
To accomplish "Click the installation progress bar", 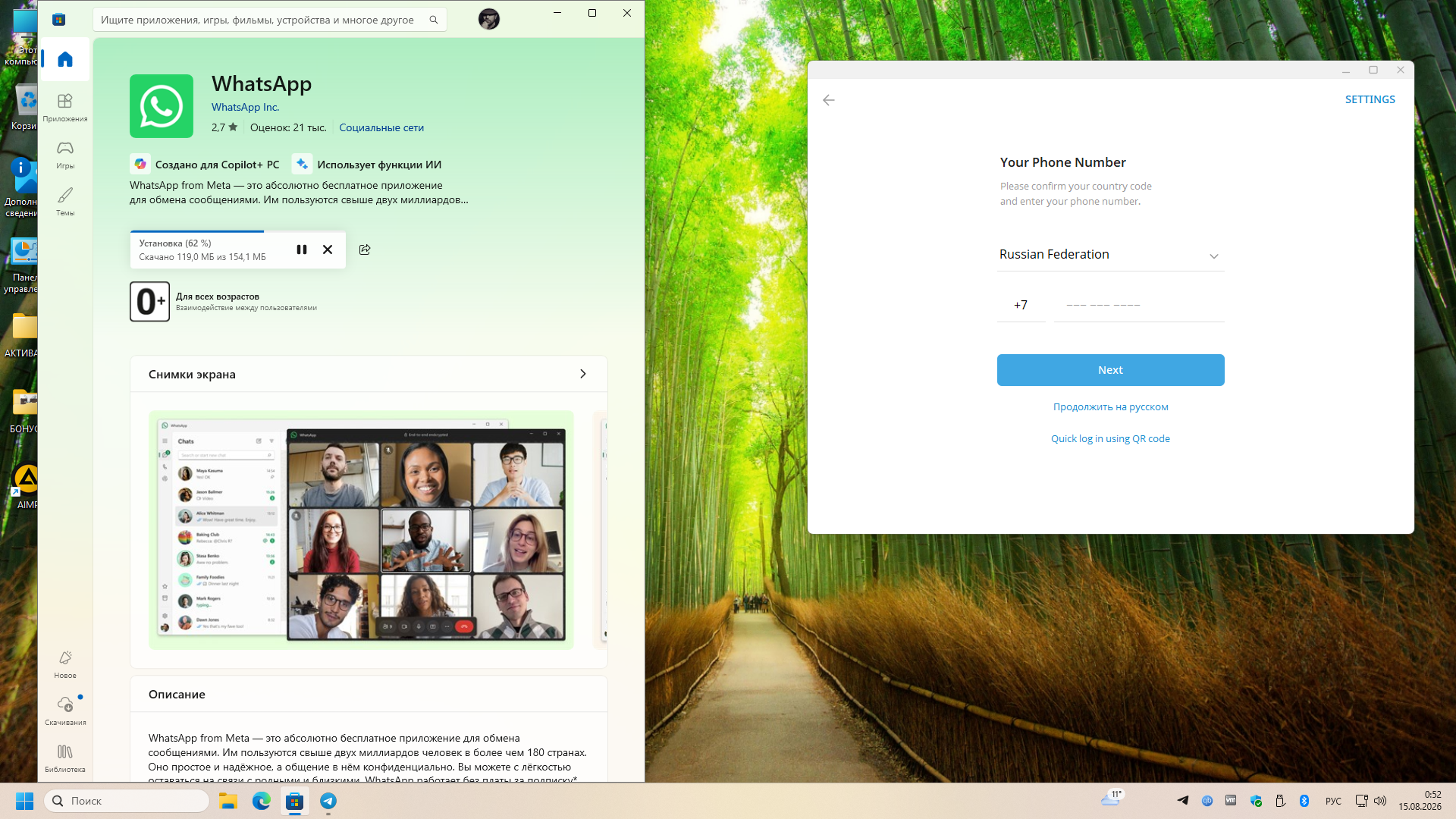I will tap(238, 231).
